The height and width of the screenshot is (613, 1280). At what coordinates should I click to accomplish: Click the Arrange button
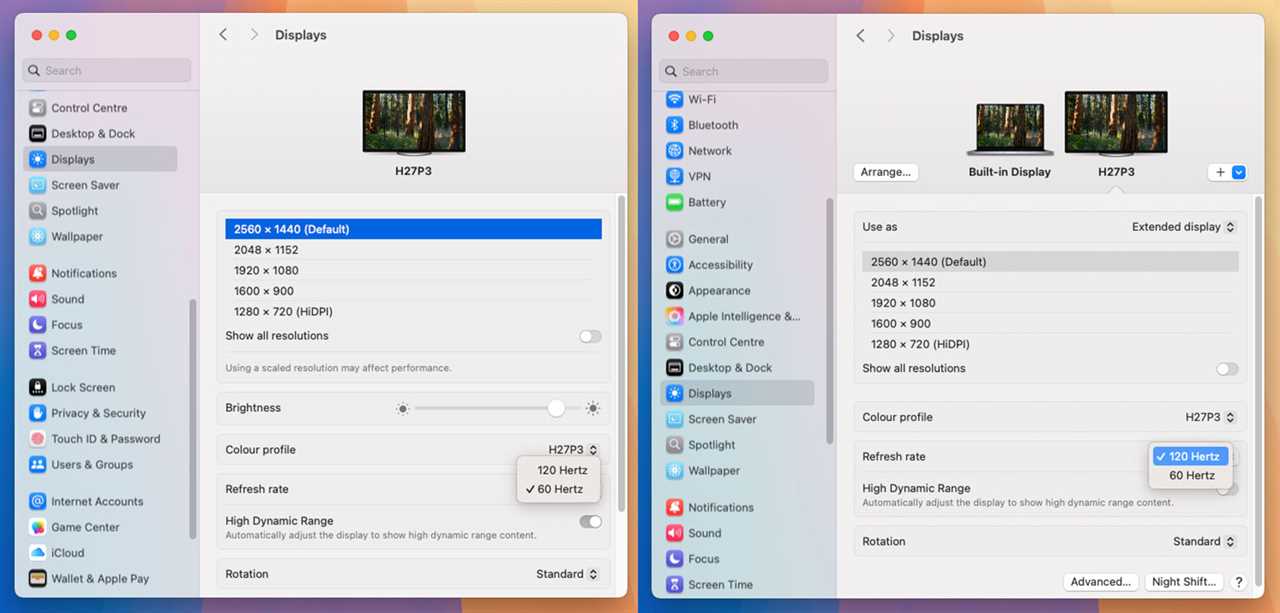point(885,172)
